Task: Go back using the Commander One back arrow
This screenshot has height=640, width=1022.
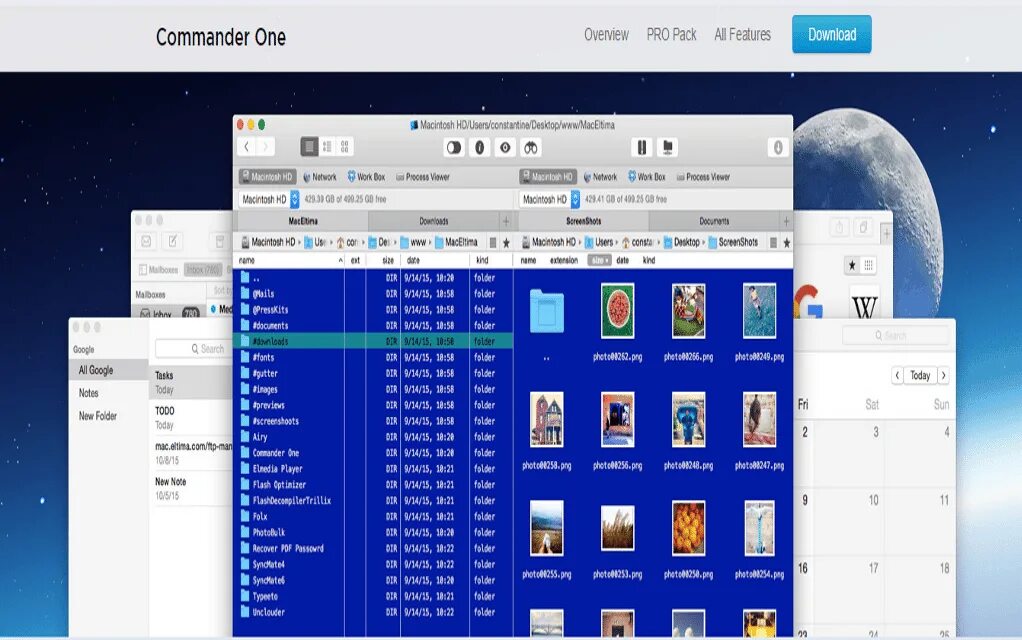Action: click(x=246, y=147)
